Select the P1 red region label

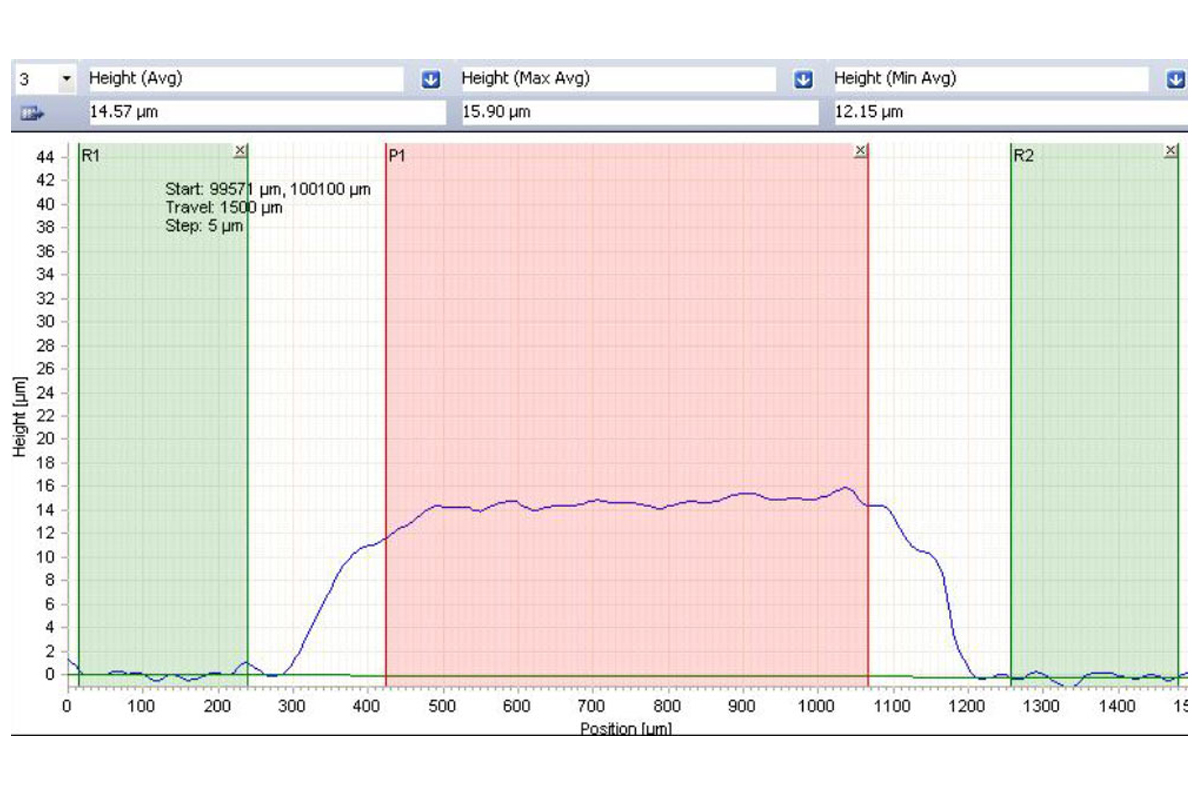pos(397,156)
